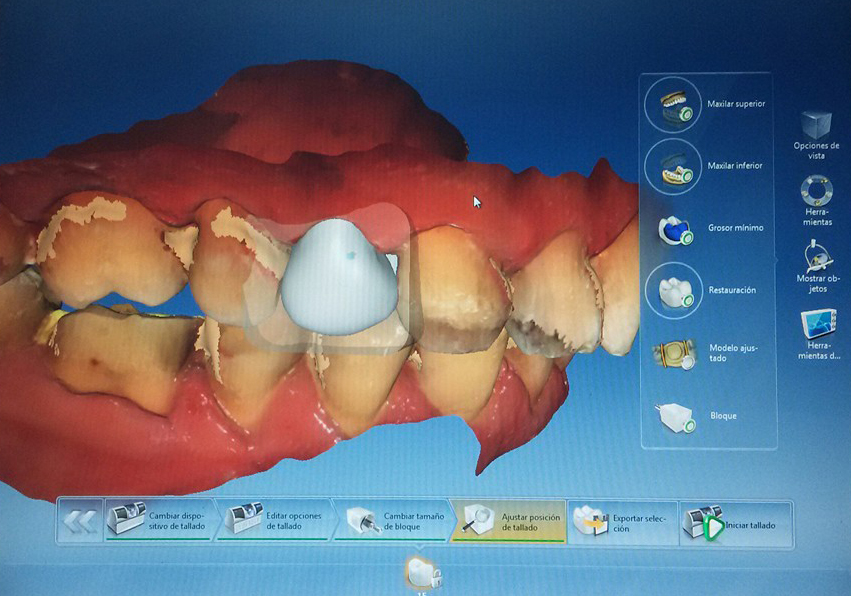Toggle Grosor mínimo display
The image size is (851, 596).
[x=673, y=229]
